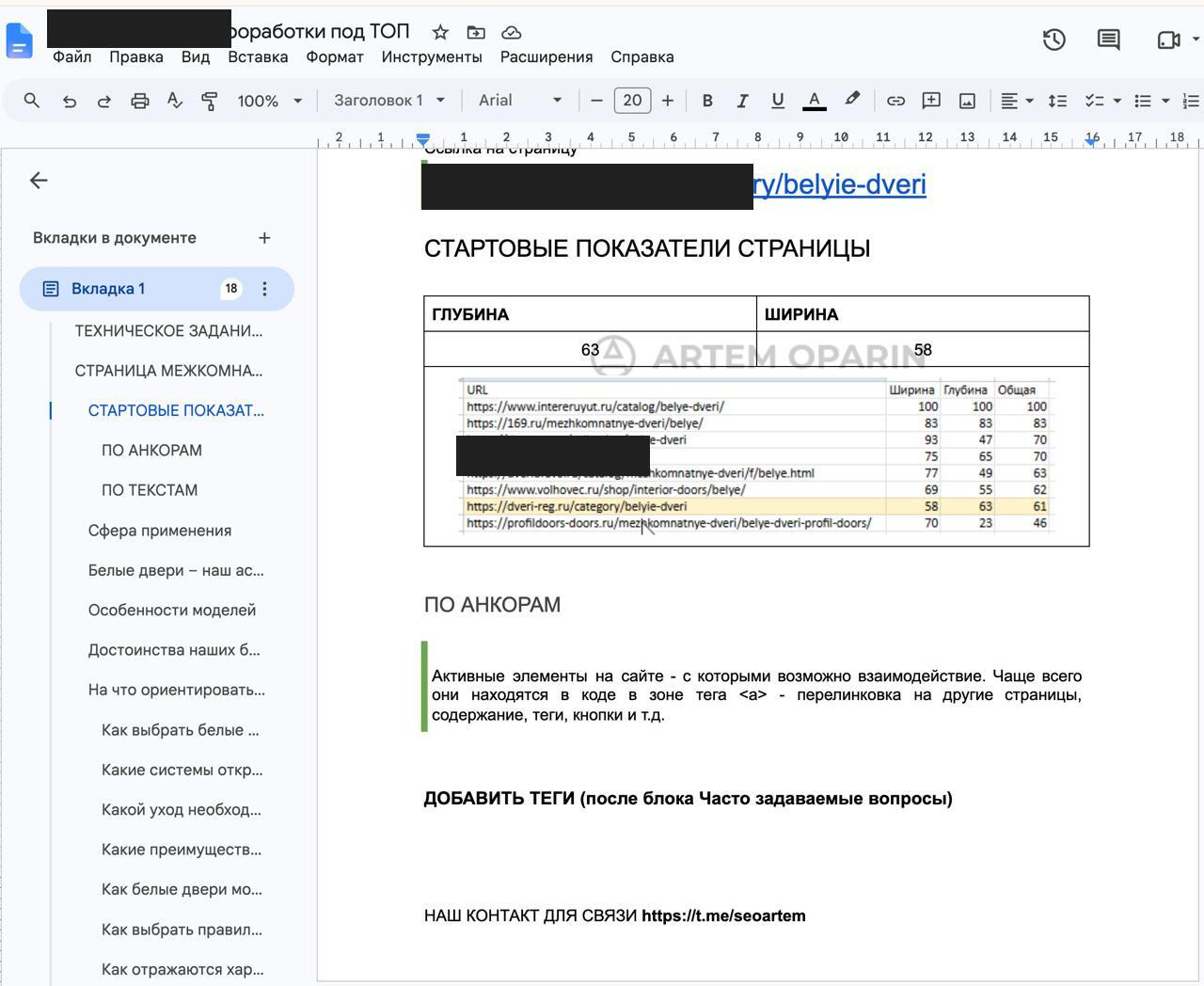Screen dimensions: 1204x986
Task: Open text alignment dropdown
Action: click(1016, 101)
